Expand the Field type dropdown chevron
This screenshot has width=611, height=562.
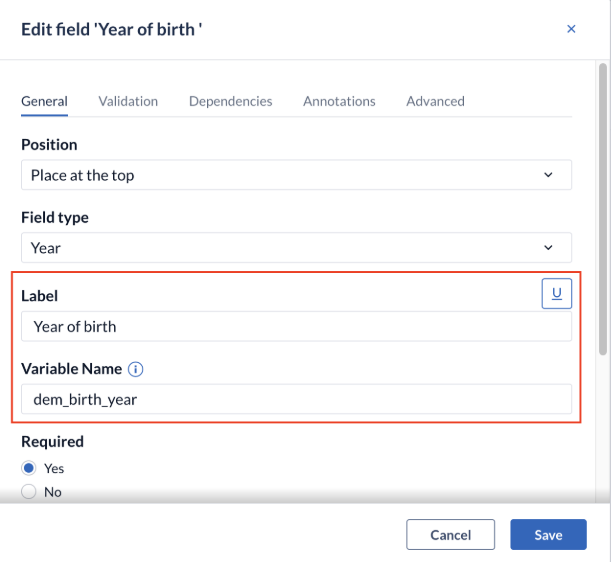[548, 247]
